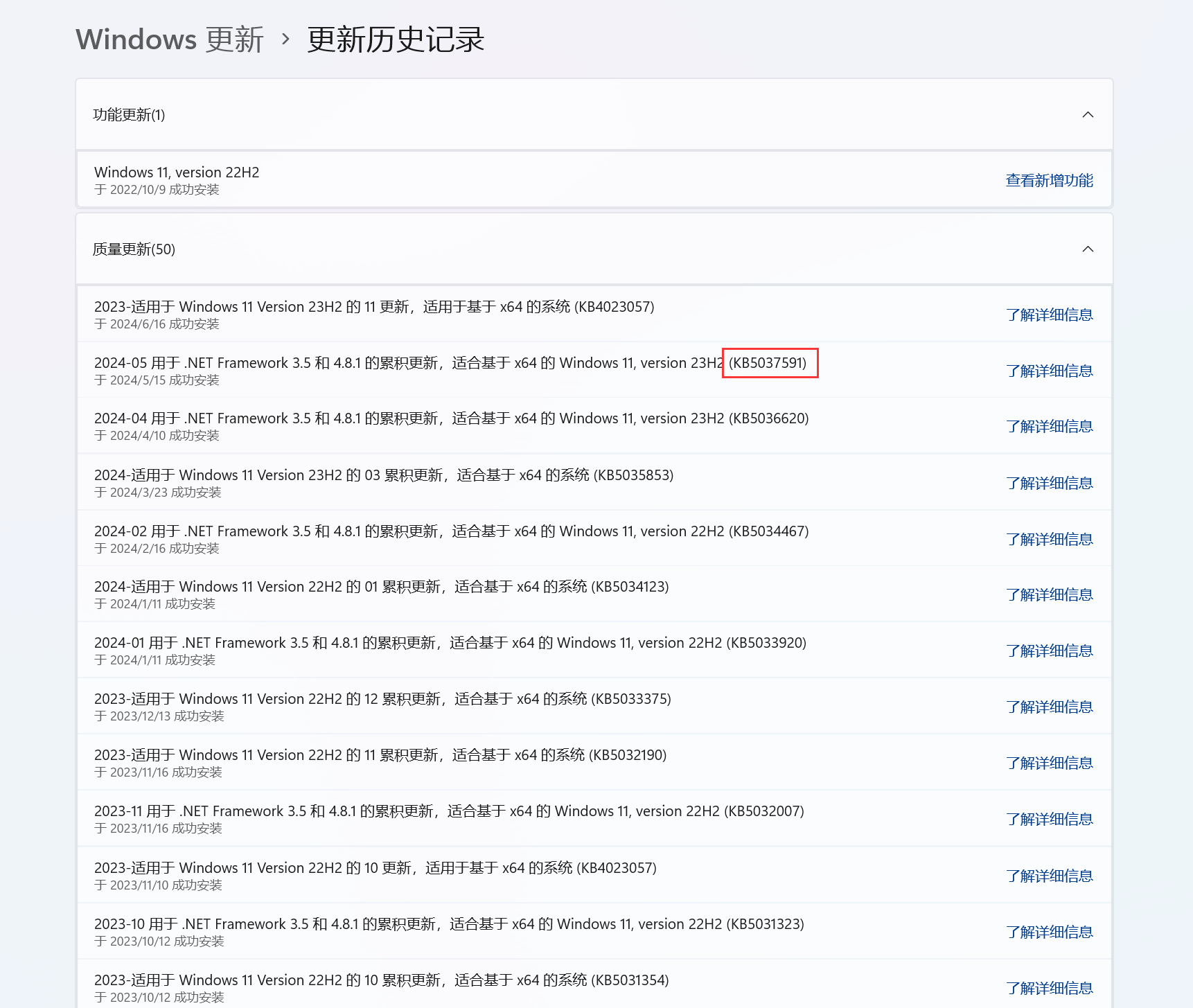Click the 于 2024/3/23 成功安装 date text
This screenshot has width=1193, height=1008.
click(x=158, y=493)
